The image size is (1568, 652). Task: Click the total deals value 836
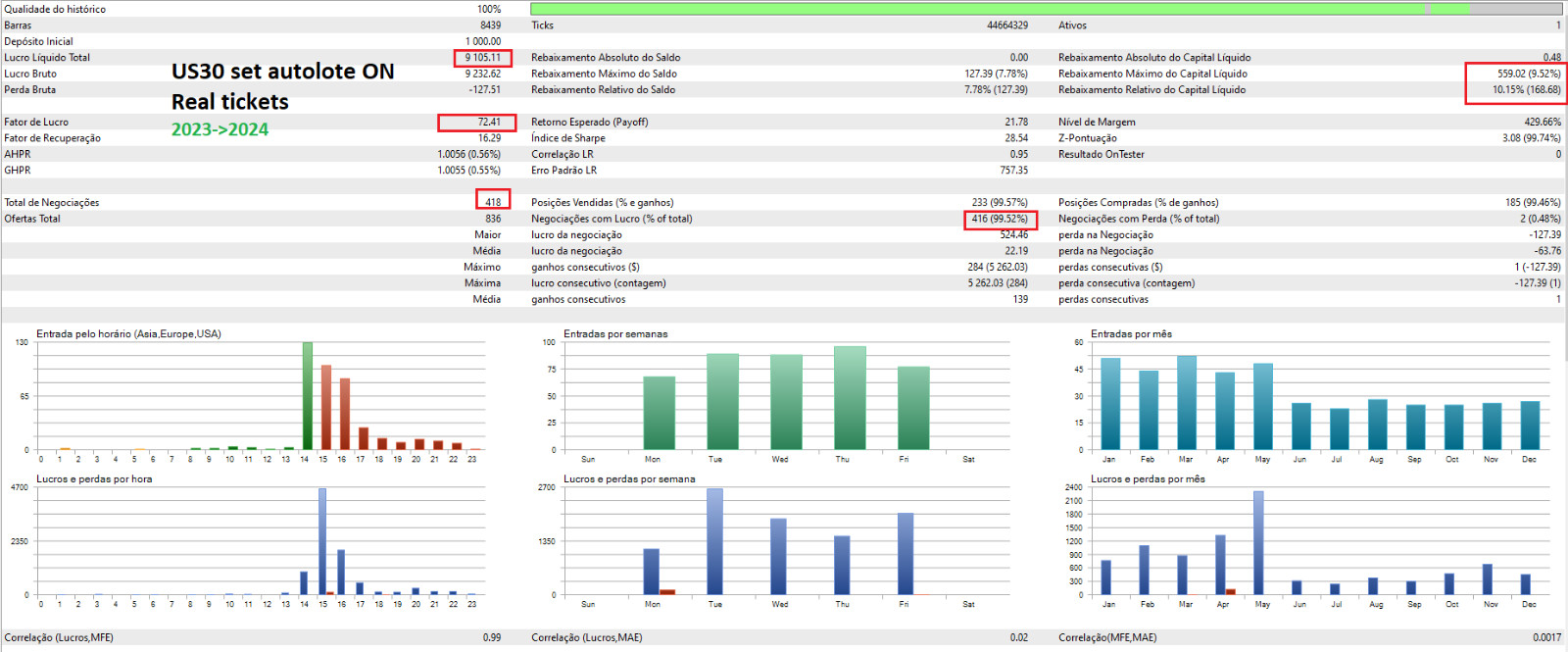493,219
